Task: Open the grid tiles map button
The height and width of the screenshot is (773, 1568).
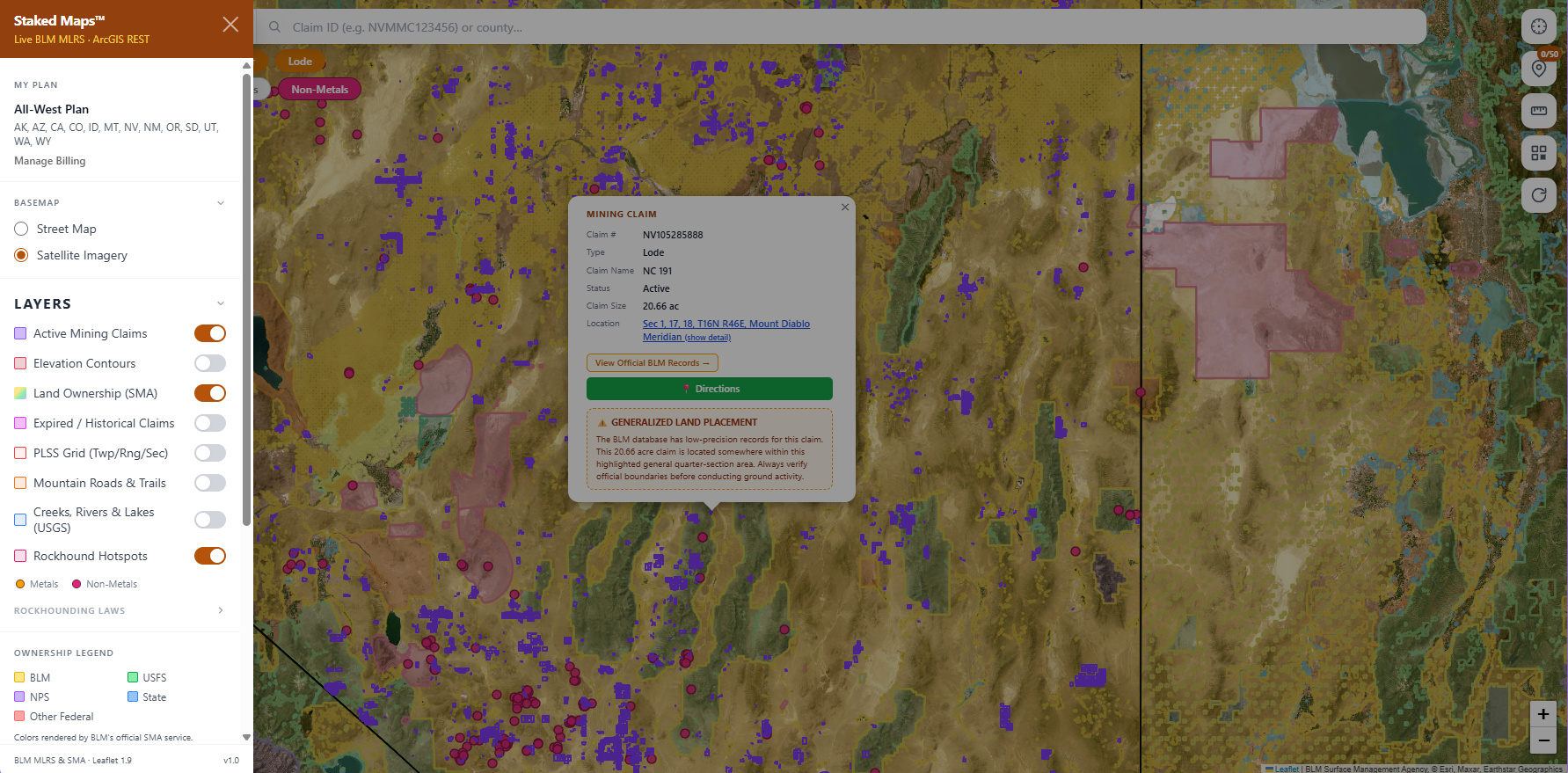Action: [1539, 153]
